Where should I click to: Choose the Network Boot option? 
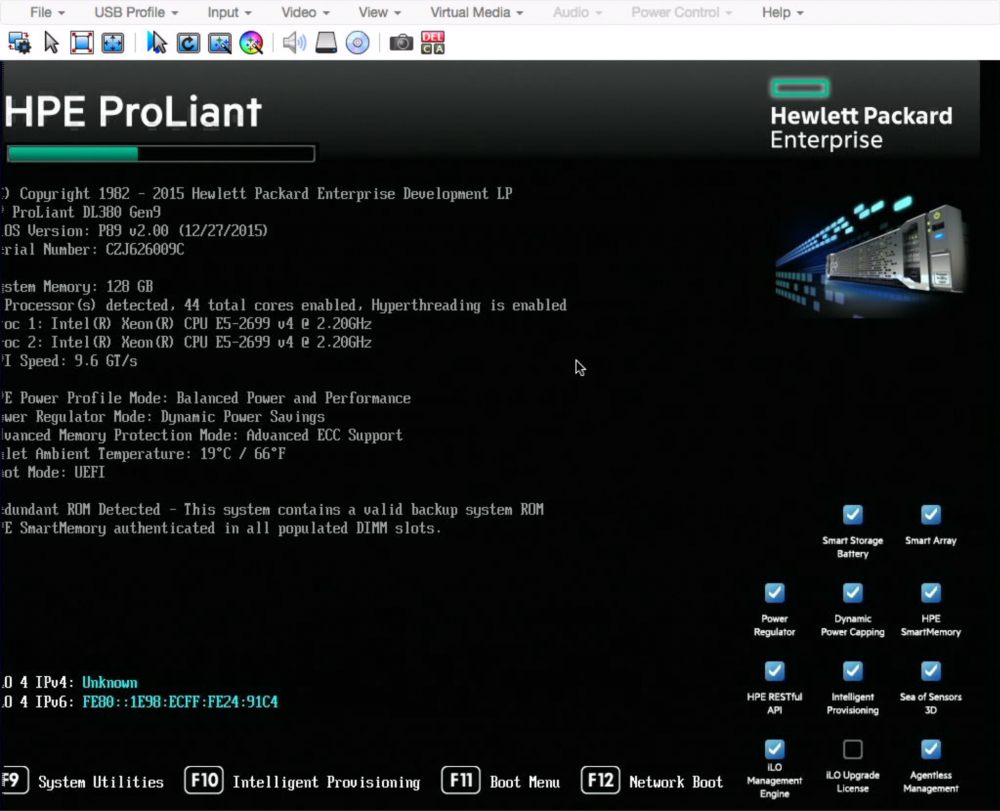[676, 782]
